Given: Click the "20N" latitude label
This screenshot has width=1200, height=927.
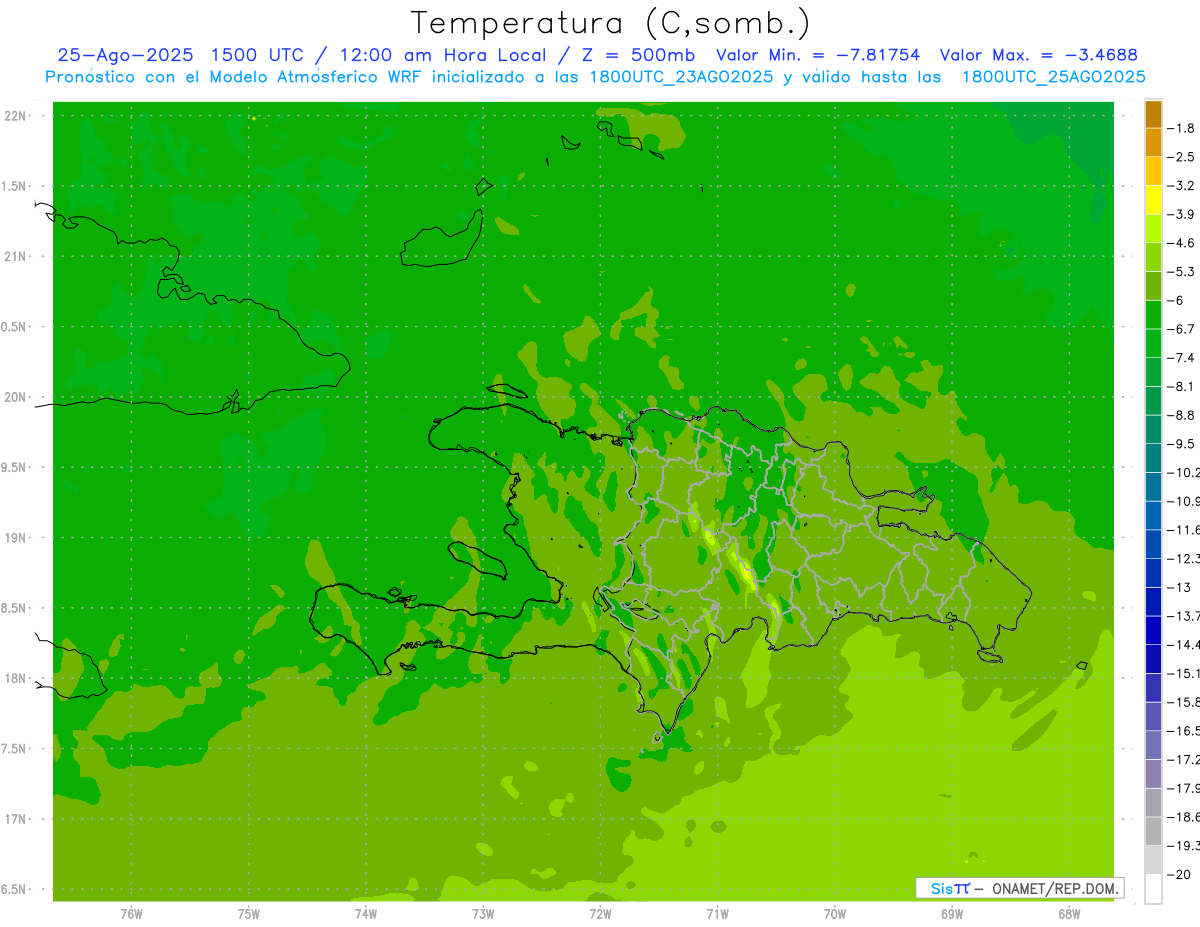Looking at the screenshot, I should pyautogui.click(x=15, y=397).
